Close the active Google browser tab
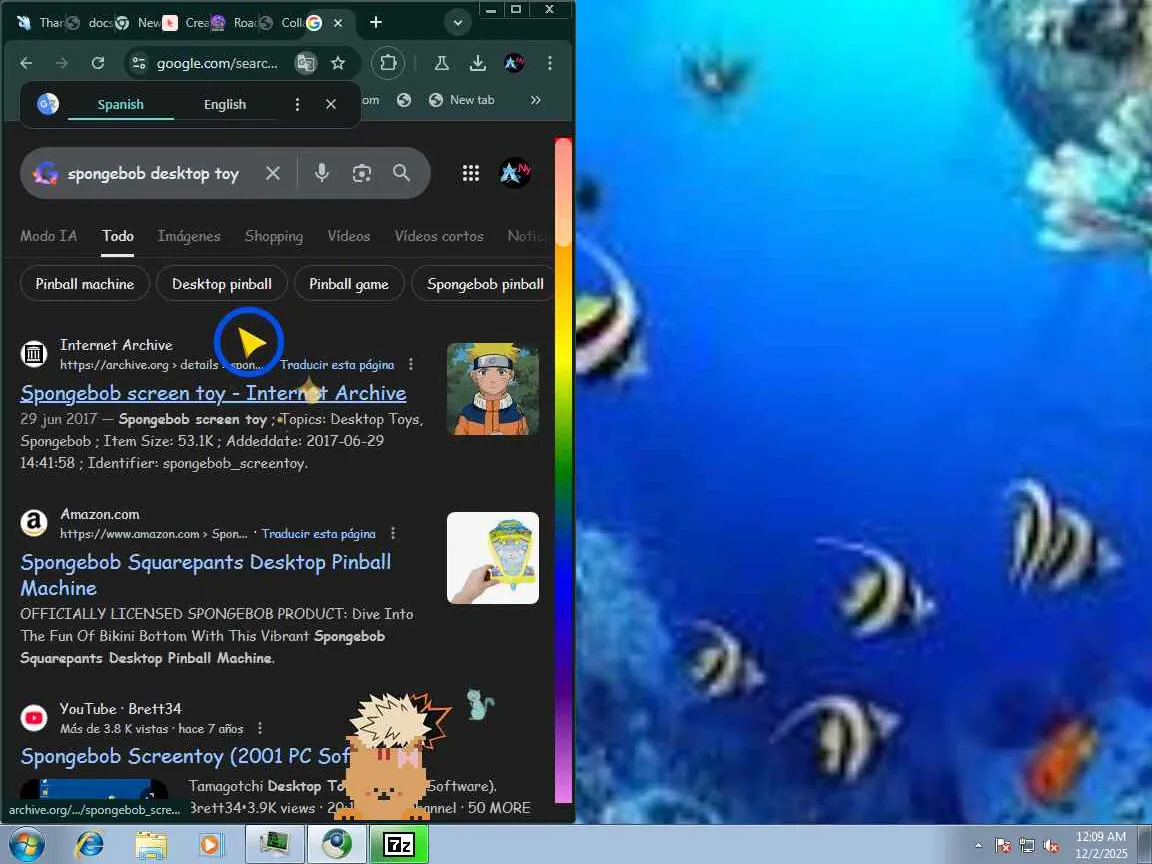 338,23
